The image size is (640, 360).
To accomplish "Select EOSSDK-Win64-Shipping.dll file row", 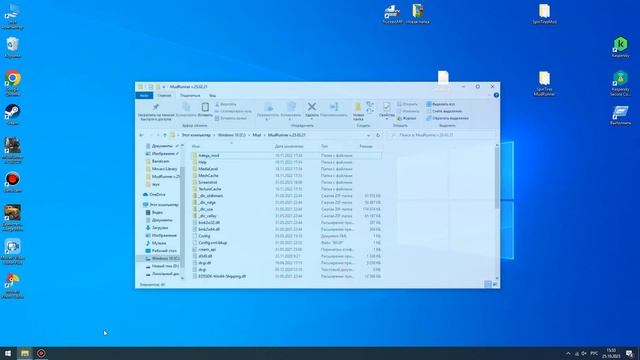I will [x=287, y=276].
